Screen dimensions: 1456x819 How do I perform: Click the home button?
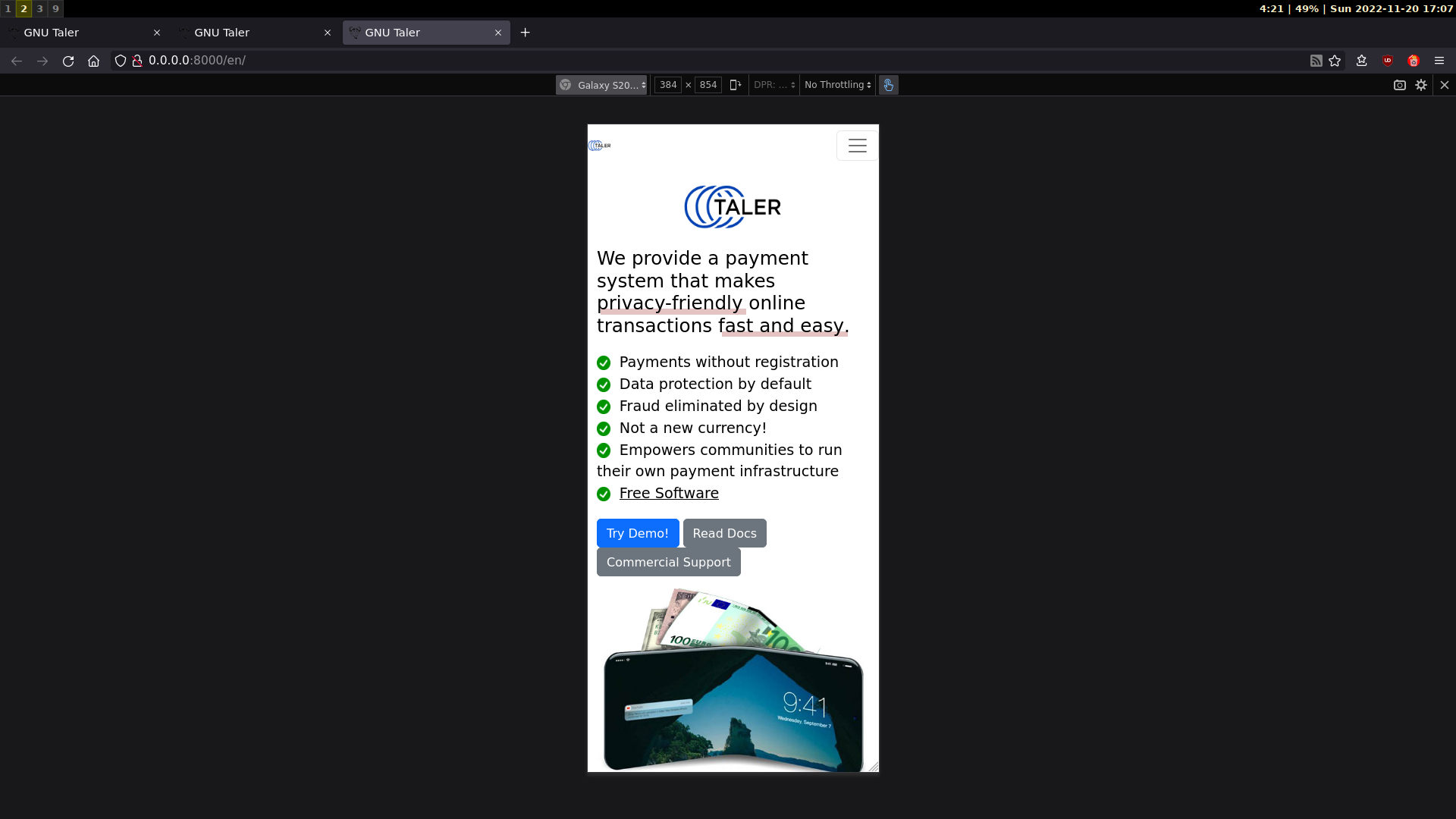click(93, 61)
